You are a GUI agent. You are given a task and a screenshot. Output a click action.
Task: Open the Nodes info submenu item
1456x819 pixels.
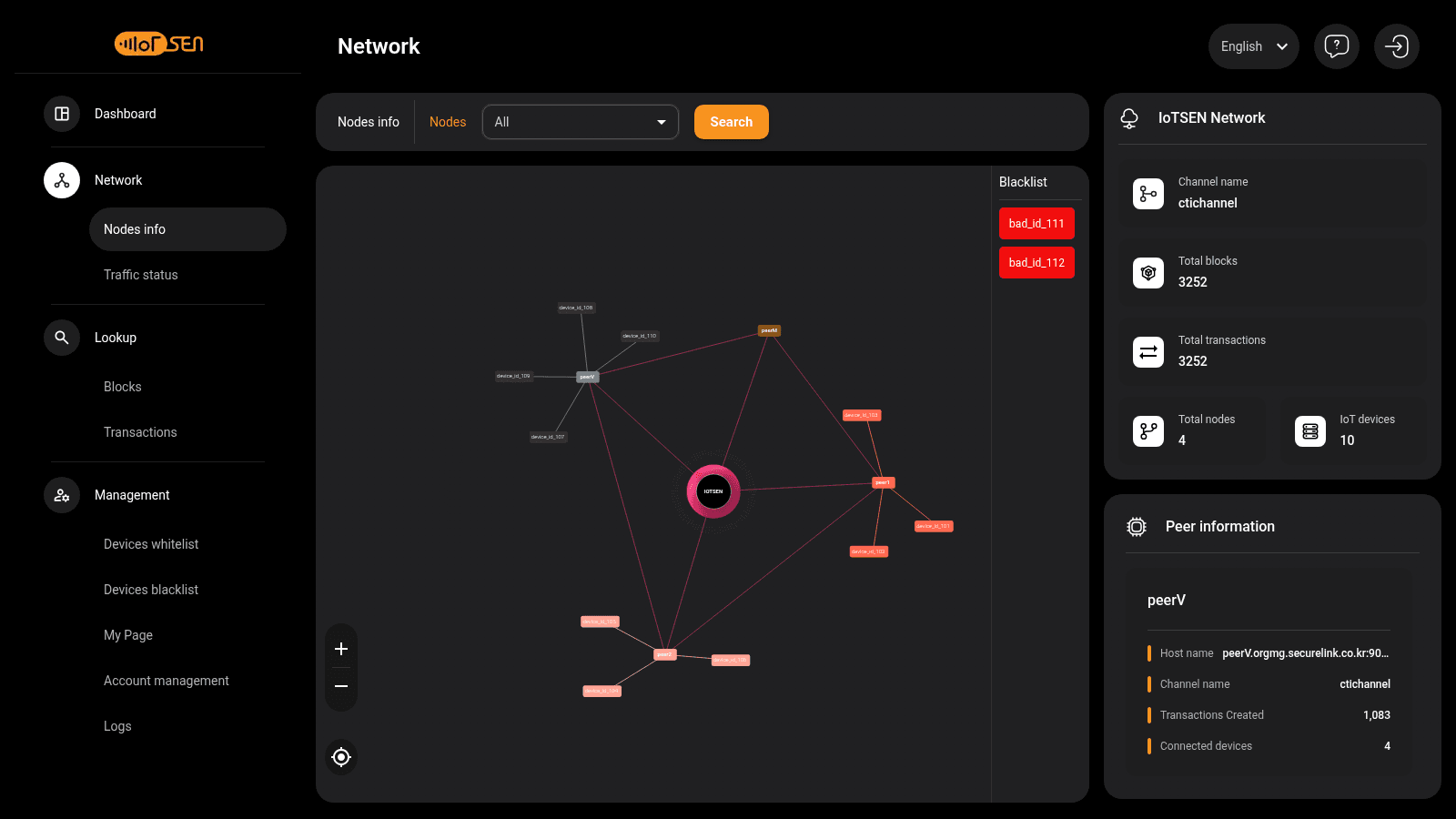click(x=187, y=229)
